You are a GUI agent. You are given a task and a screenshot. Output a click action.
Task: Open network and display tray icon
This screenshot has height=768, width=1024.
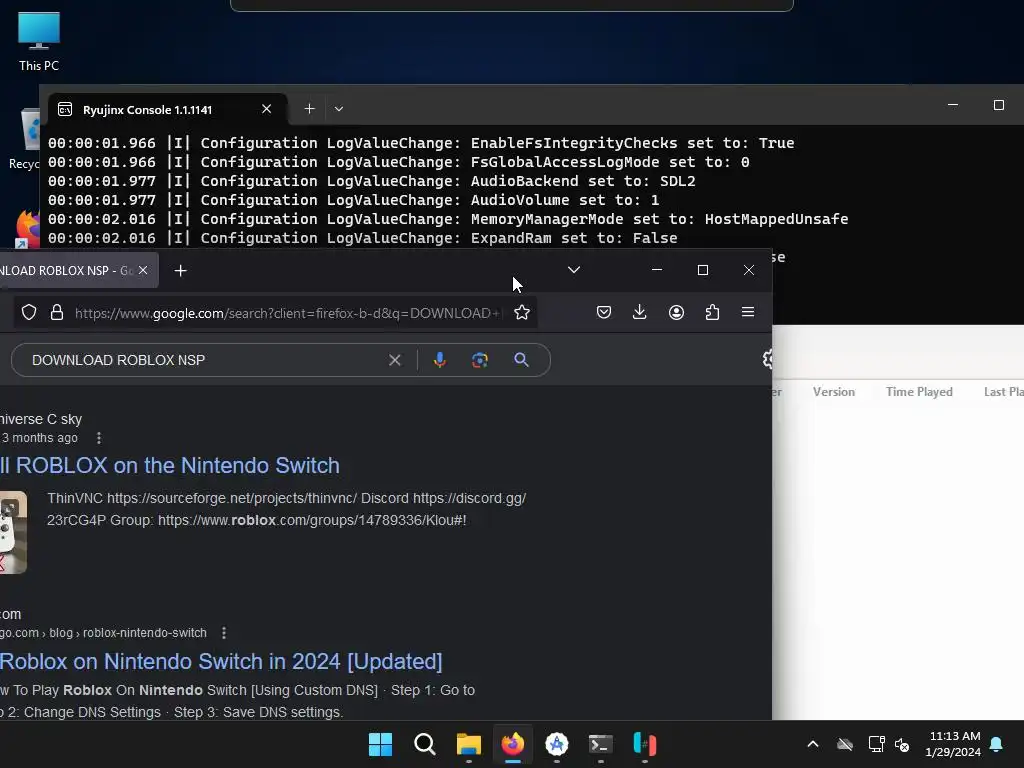(876, 744)
